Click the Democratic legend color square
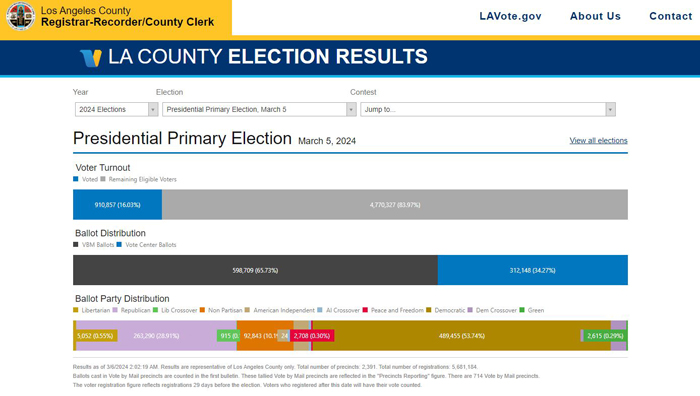This screenshot has height=396, width=700. click(x=429, y=310)
